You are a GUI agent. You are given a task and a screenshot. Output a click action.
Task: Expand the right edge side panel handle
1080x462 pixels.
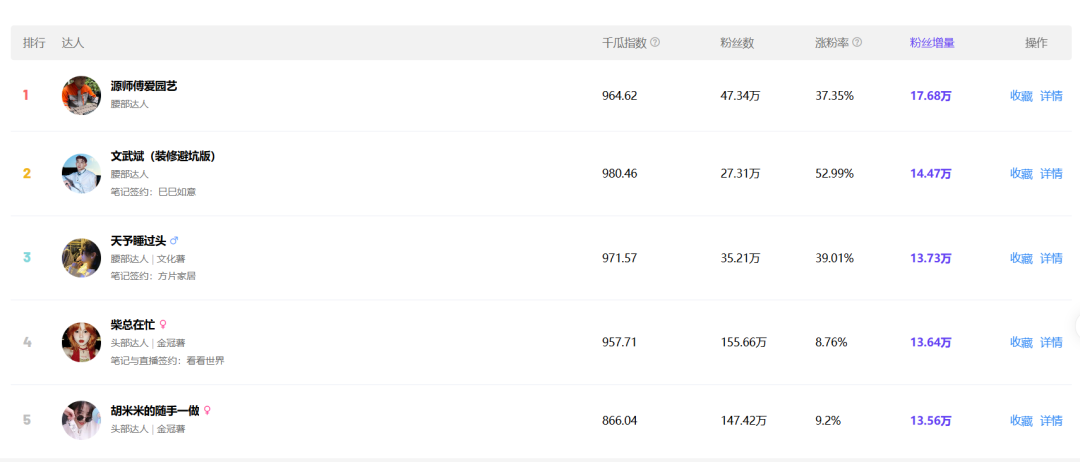click(1076, 326)
